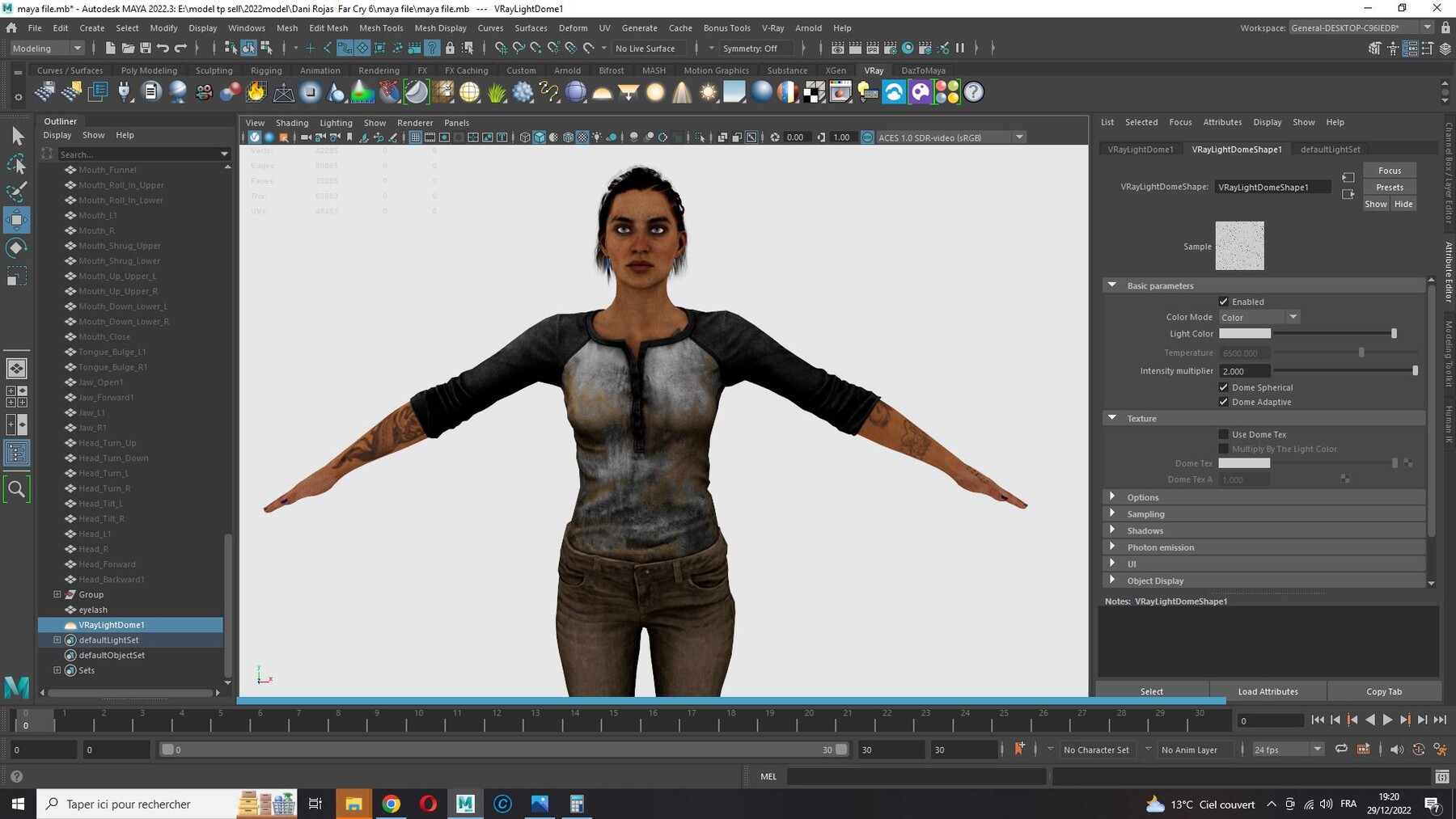The width and height of the screenshot is (1456, 819).
Task: Activate the Move tool
Action: pos(17,219)
